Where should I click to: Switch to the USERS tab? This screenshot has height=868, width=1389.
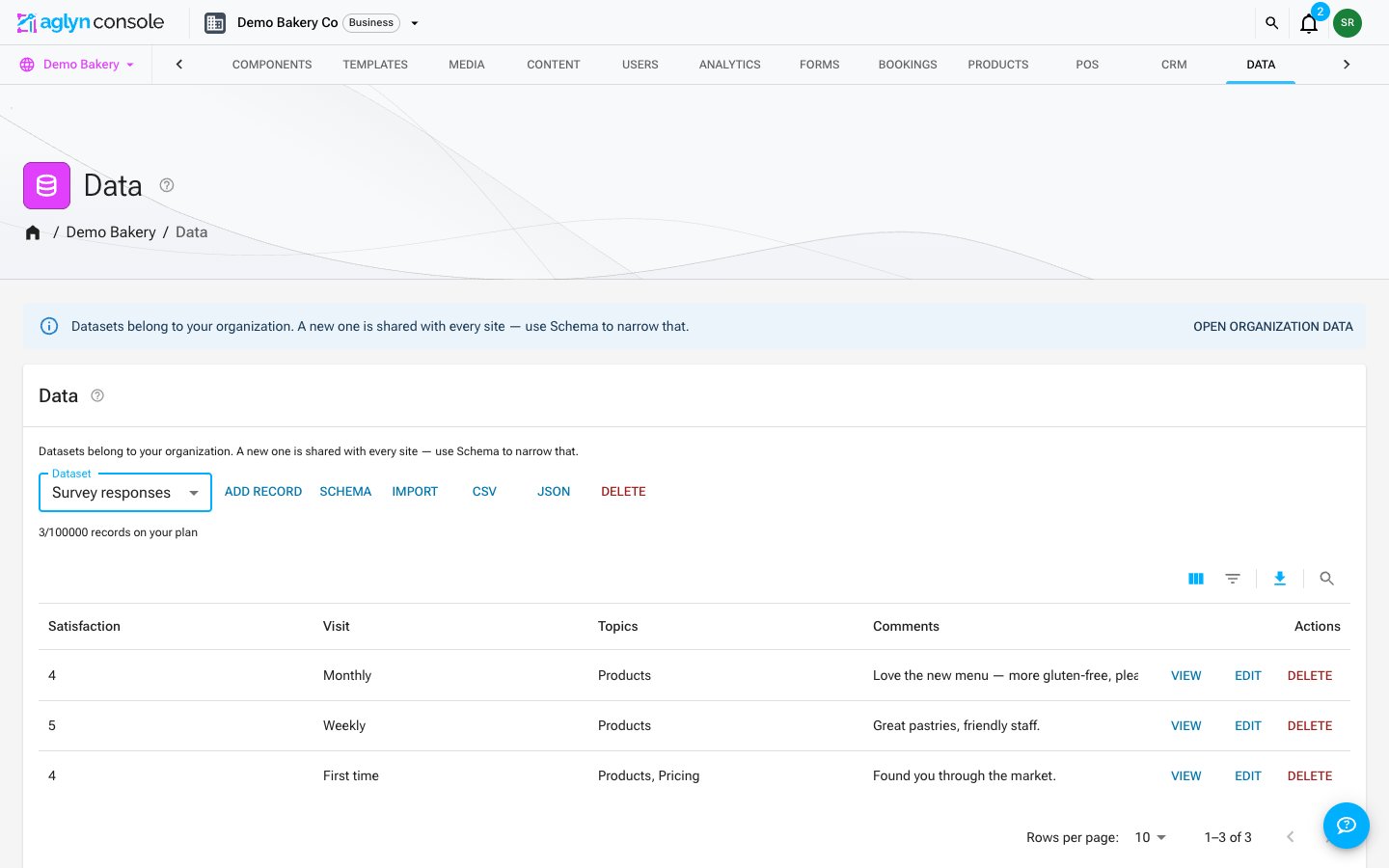[640, 65]
